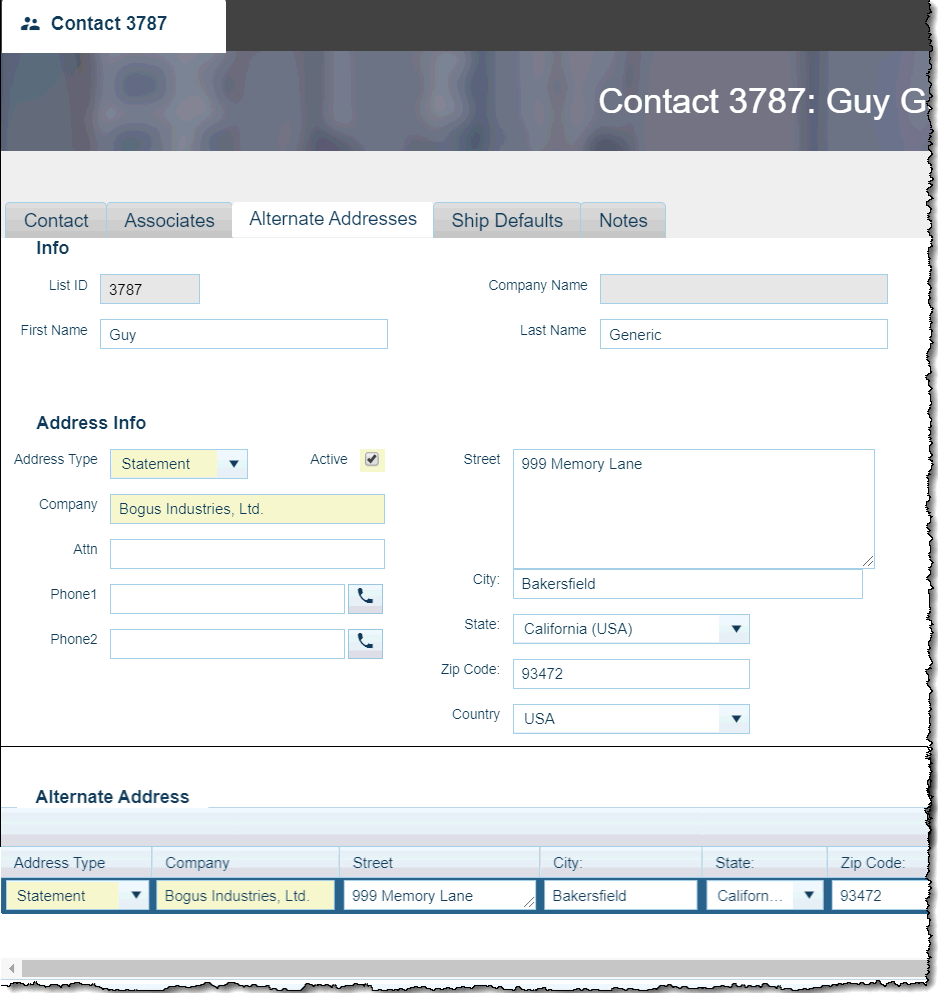Open Address Type dropdown in Alternate Address grid row
938x993 pixels.
pos(135,895)
